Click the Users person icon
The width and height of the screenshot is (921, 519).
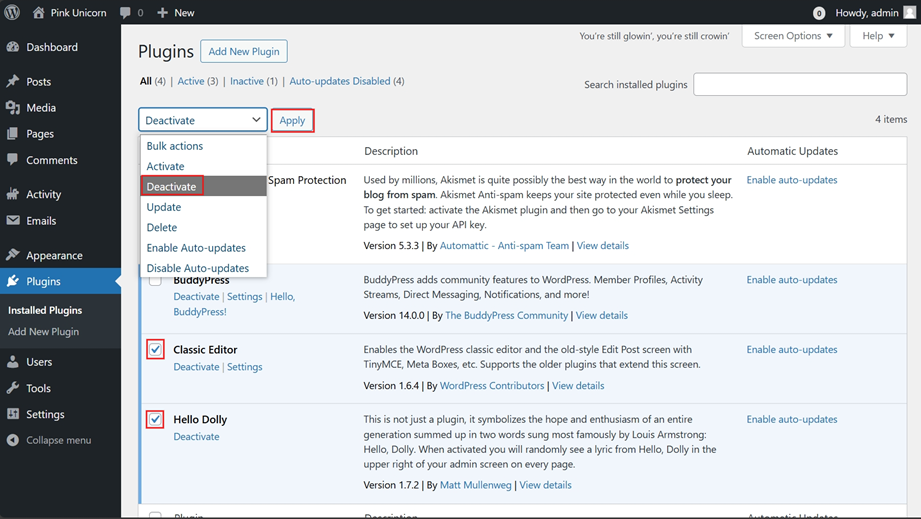(13, 362)
